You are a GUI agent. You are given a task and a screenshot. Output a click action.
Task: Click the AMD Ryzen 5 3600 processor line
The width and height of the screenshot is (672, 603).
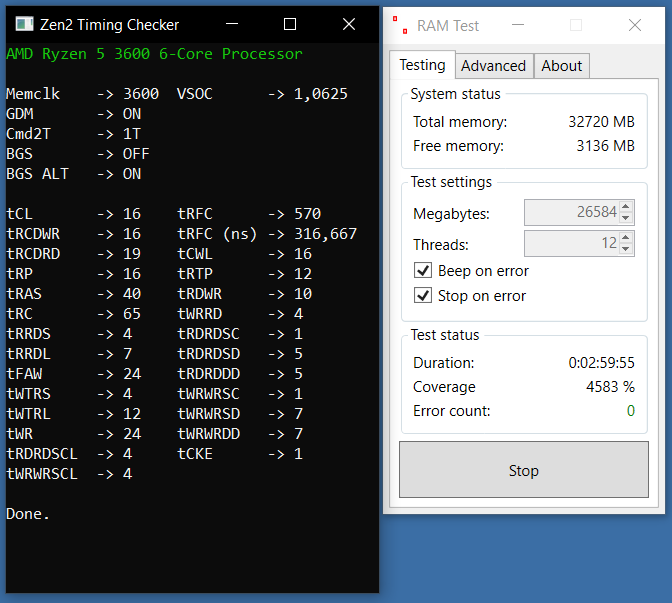tap(154, 54)
